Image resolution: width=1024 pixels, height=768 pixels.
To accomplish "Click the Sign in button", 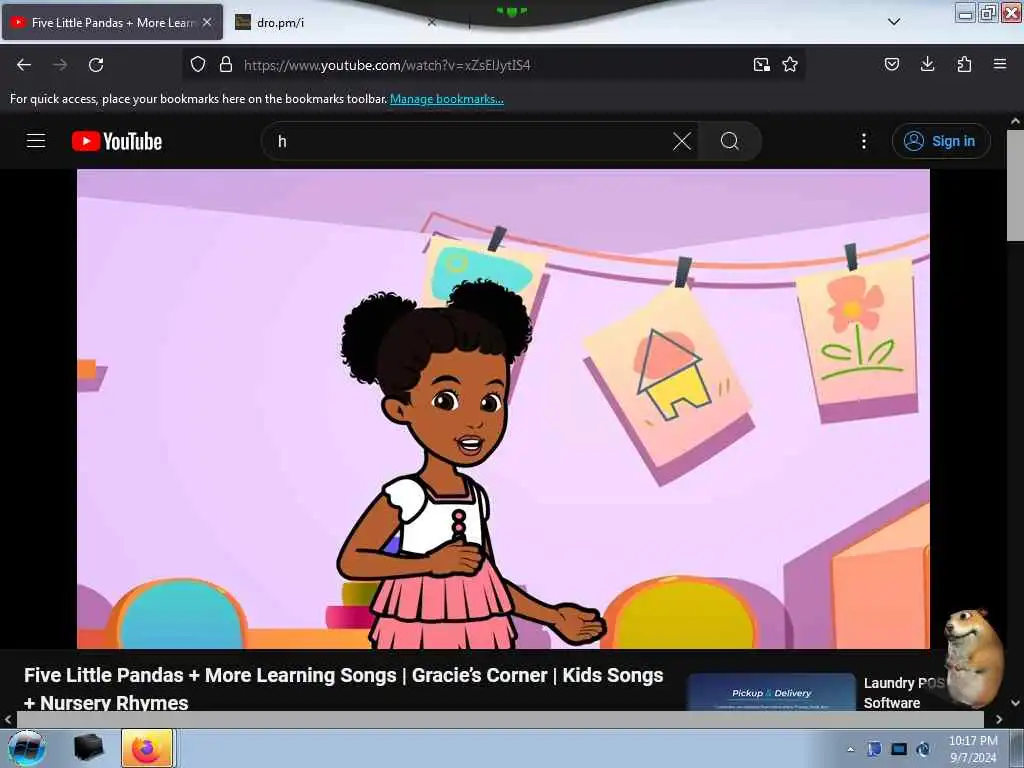I will point(941,141).
